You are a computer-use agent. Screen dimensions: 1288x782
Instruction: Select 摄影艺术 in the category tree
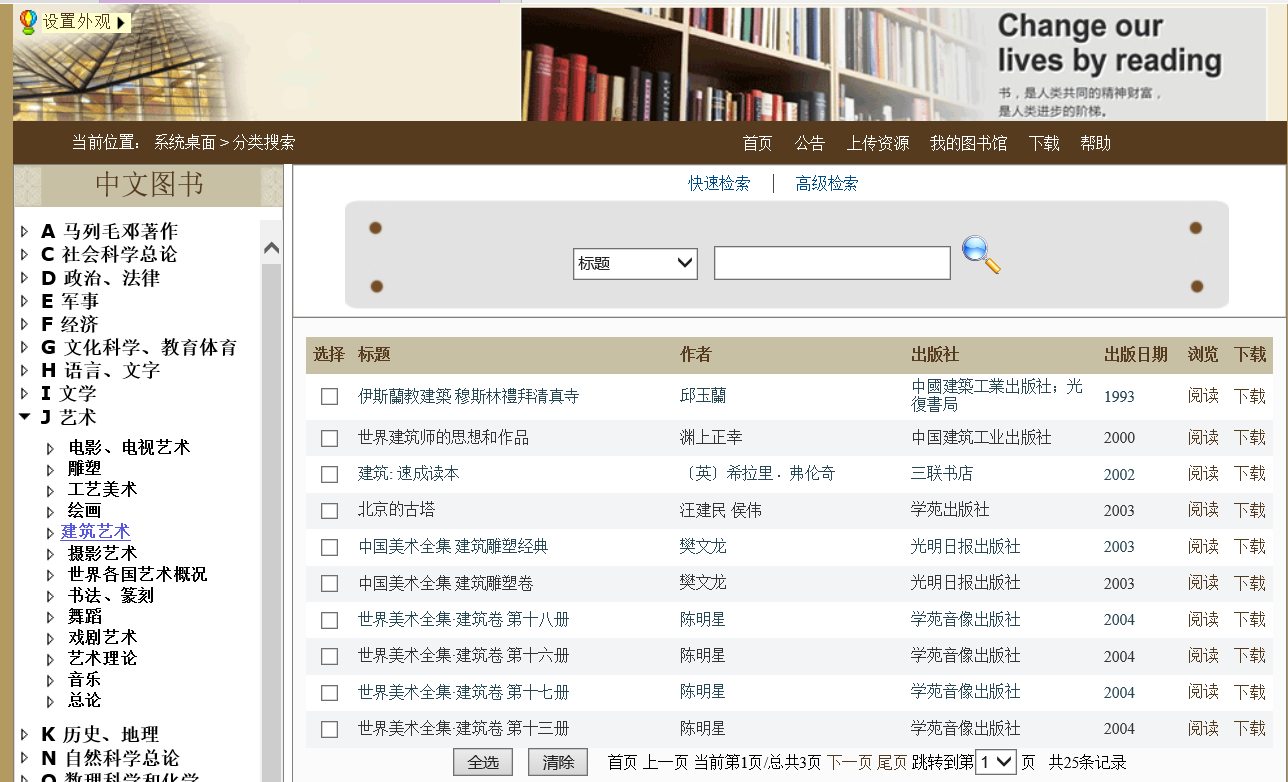click(102, 553)
